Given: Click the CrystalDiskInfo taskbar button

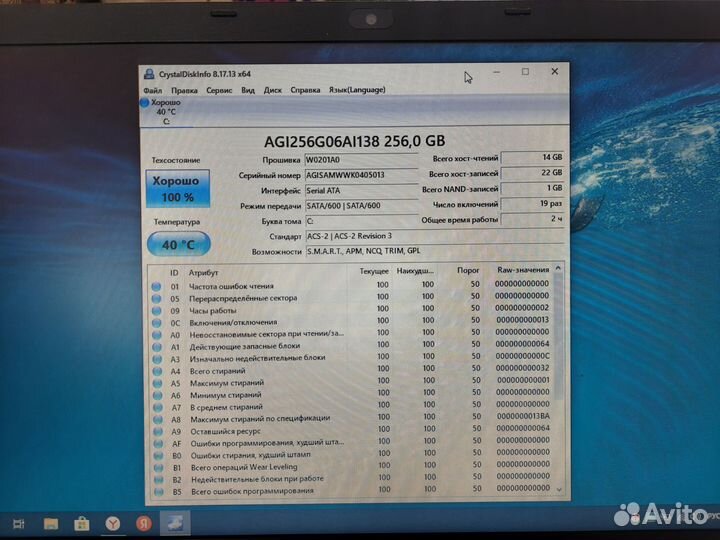Looking at the screenshot, I should (175, 523).
